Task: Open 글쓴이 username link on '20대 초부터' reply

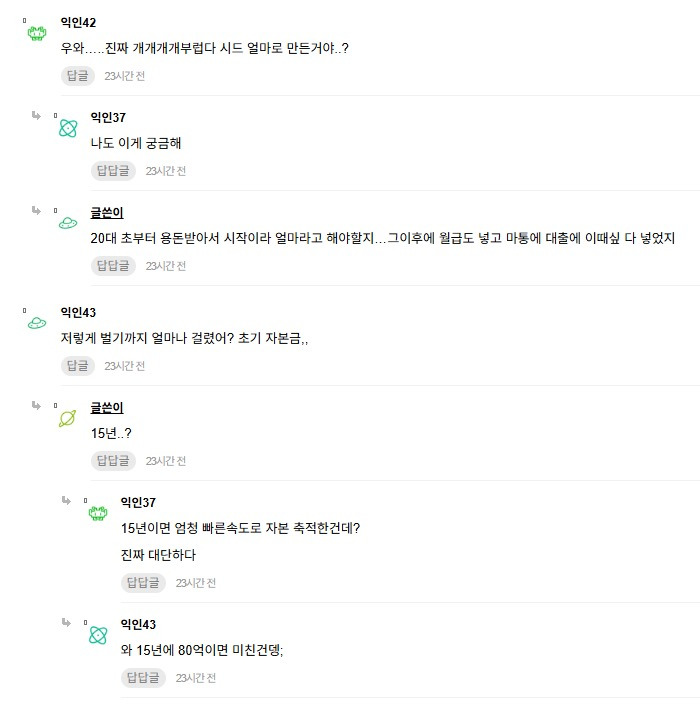Action: pyautogui.click(x=107, y=213)
